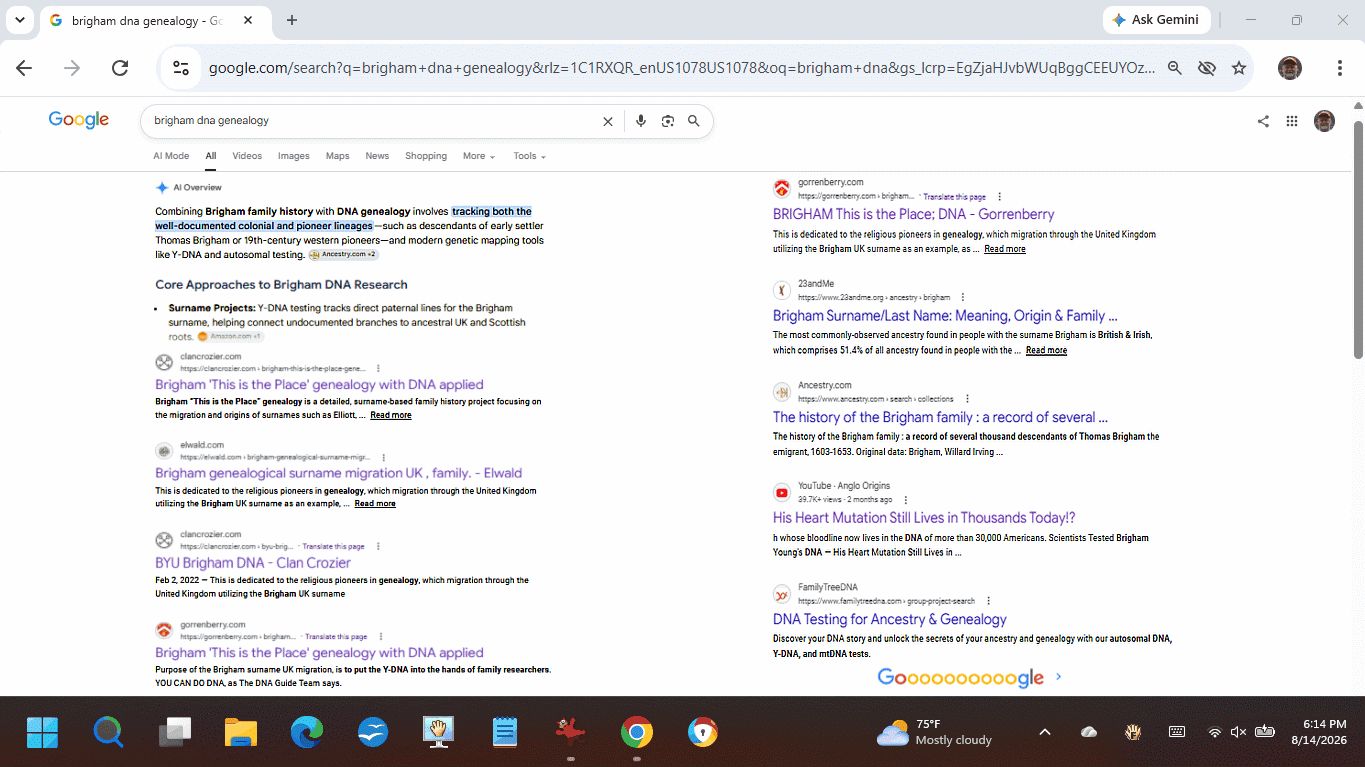Open 'The history of the Brigham family' link
The height and width of the screenshot is (767, 1365).
(x=940, y=417)
